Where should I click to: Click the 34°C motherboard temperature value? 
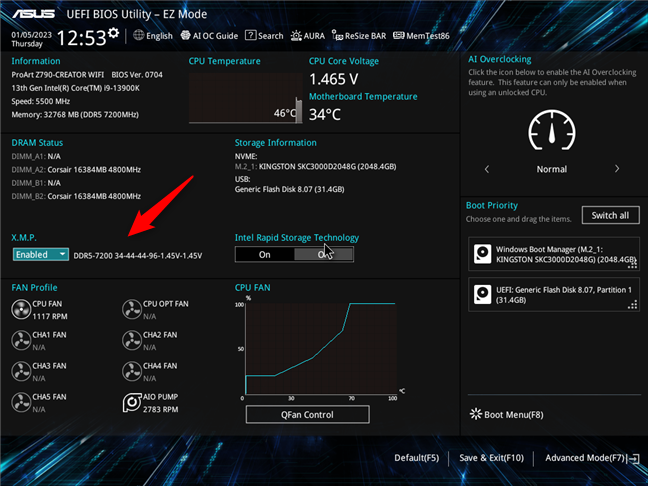[x=325, y=114]
